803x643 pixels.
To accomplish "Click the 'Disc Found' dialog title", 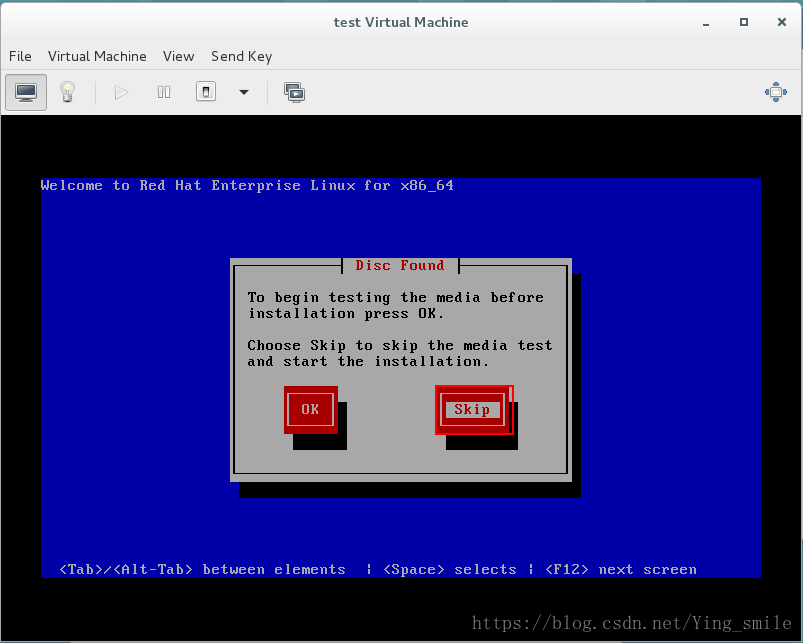I will pos(400,266).
